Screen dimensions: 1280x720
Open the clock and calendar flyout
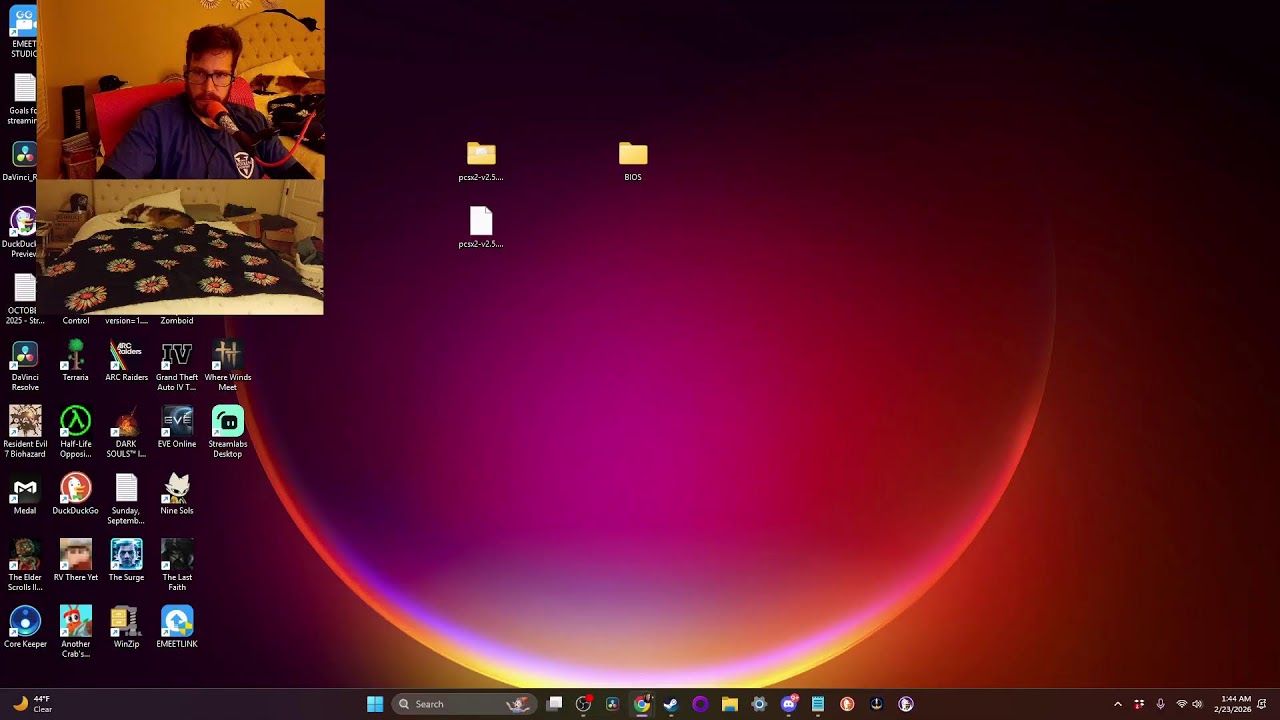click(1232, 704)
